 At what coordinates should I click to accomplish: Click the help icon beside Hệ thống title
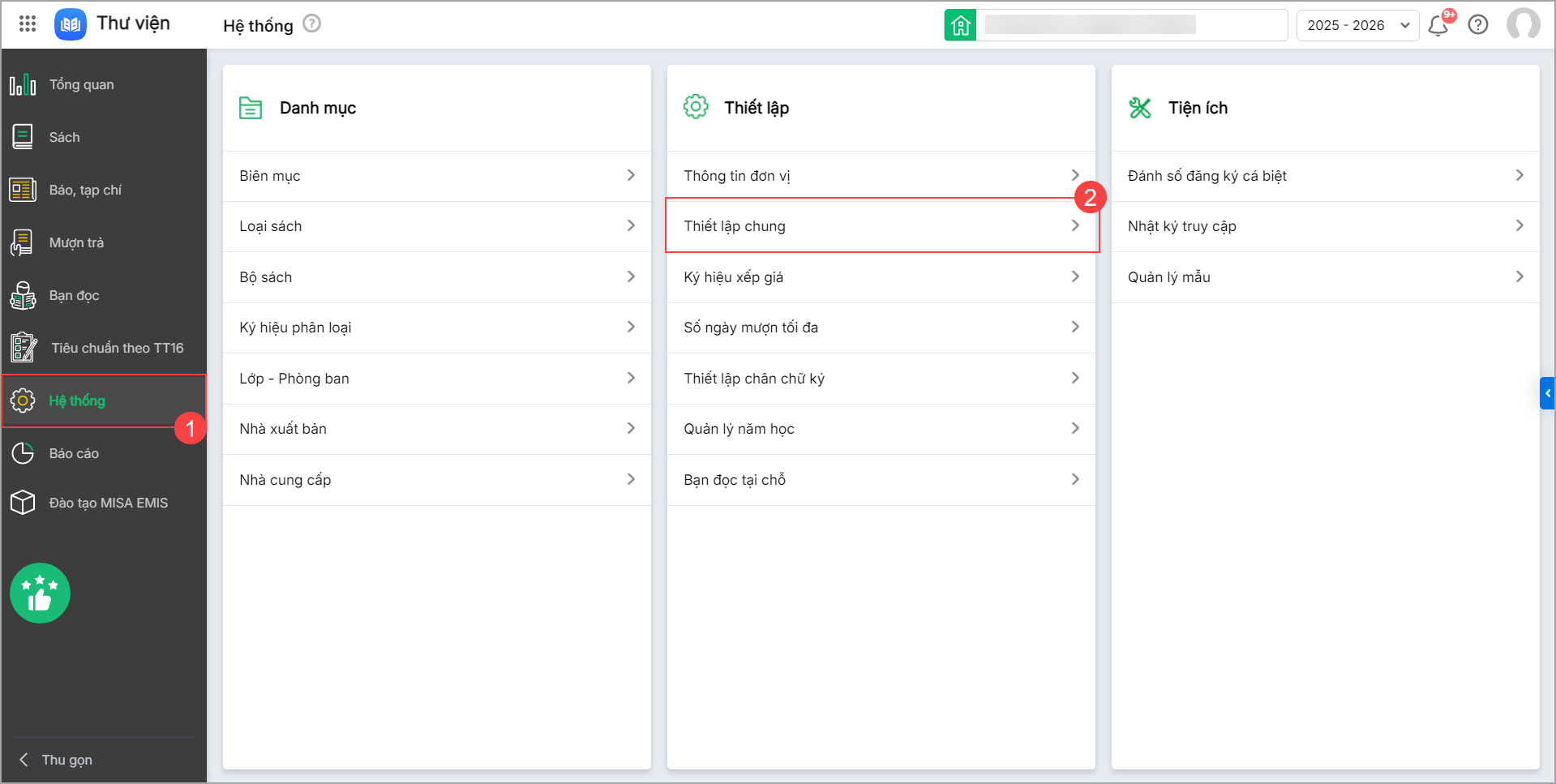tap(312, 24)
